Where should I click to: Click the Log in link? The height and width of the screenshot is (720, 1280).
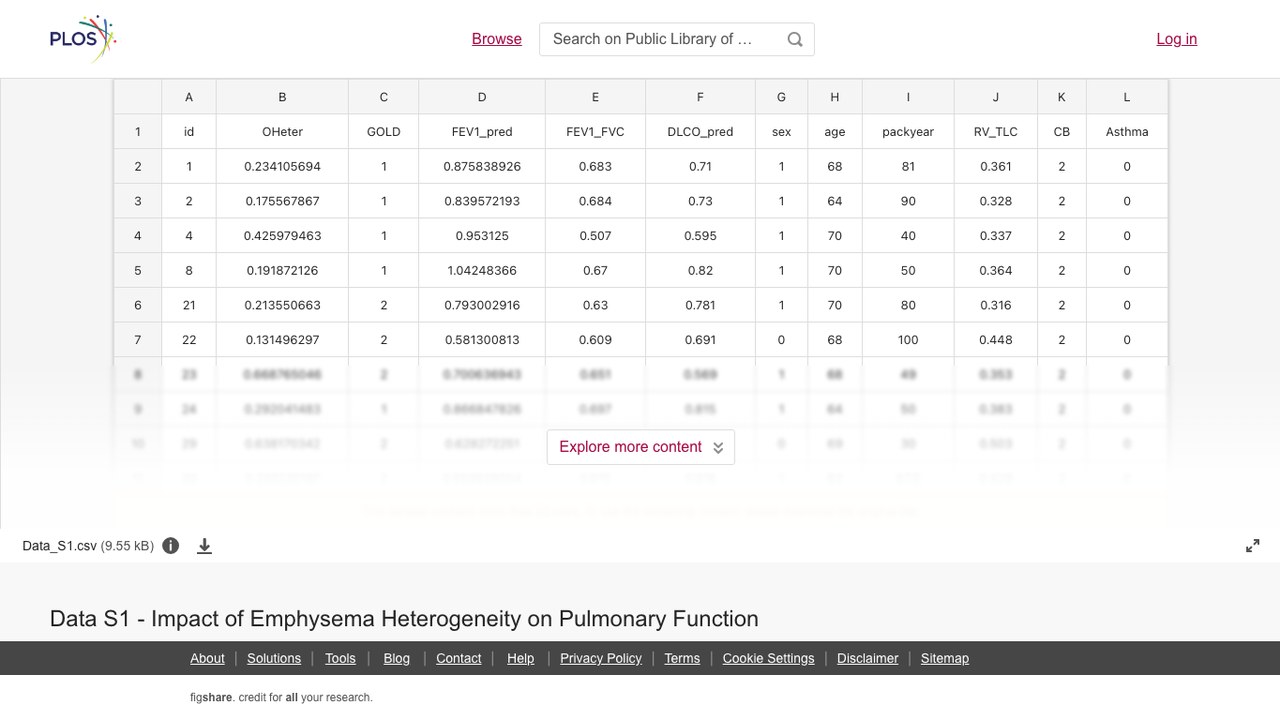coord(1177,39)
